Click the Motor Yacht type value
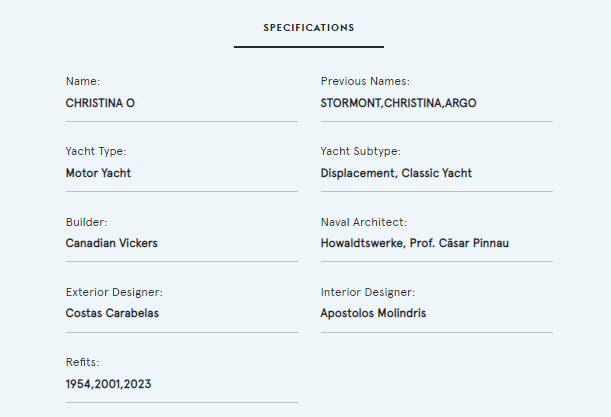Screen dimensions: 611x417 [x=98, y=173]
